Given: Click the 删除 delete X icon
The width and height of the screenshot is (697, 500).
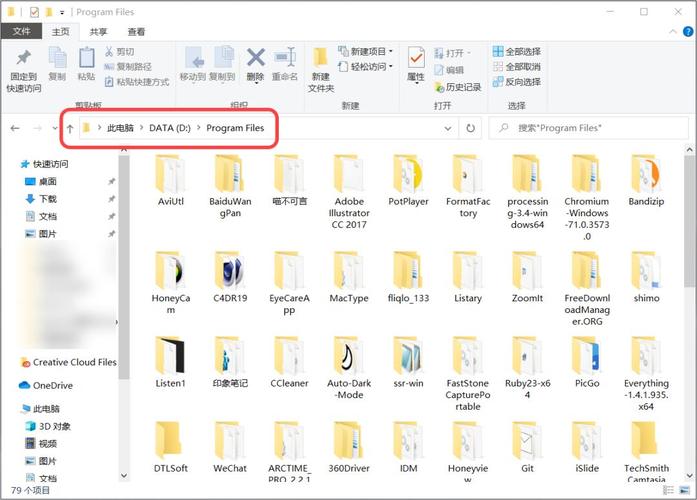Looking at the screenshot, I should point(256,58).
